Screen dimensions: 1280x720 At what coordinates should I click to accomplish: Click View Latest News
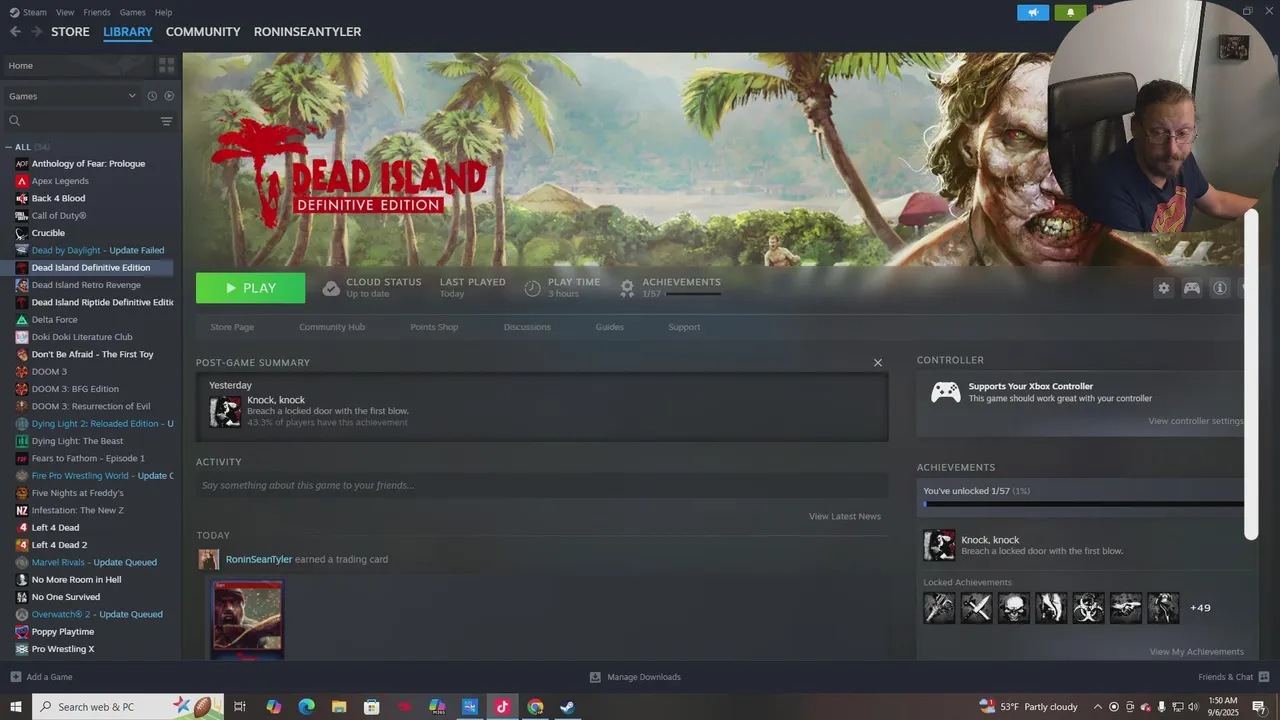click(x=845, y=516)
